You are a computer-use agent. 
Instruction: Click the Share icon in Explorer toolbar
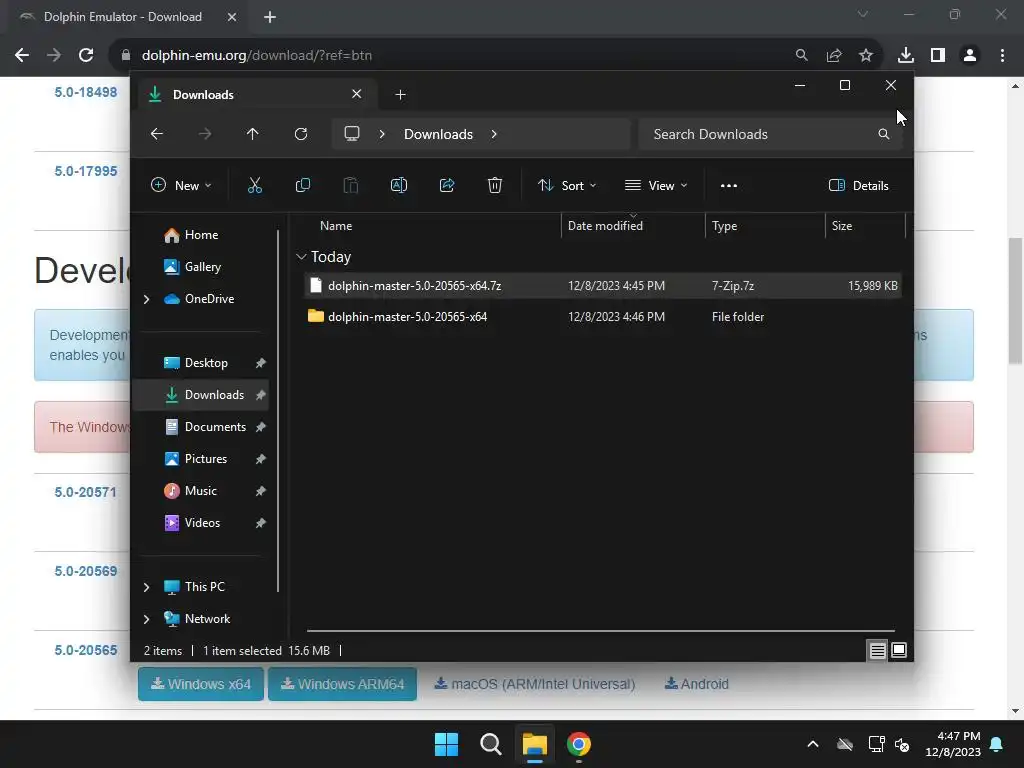coord(447,185)
